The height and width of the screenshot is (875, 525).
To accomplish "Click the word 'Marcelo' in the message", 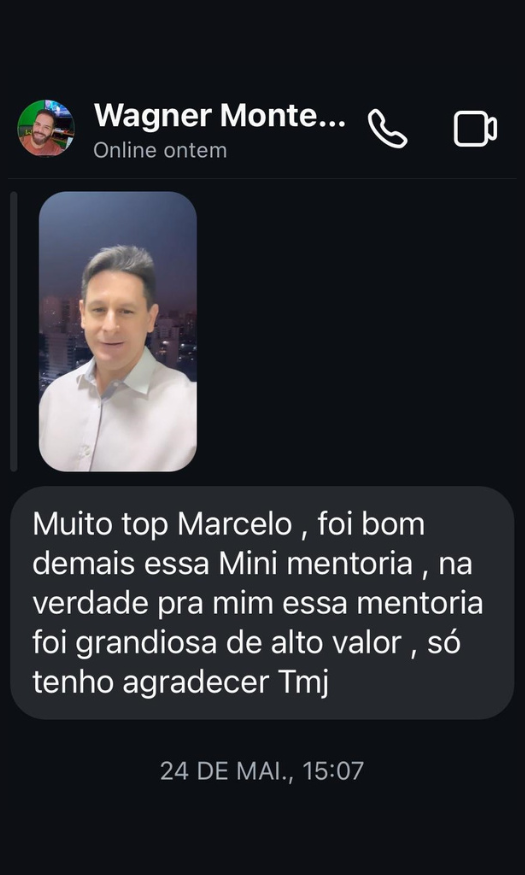I will 235,525.
